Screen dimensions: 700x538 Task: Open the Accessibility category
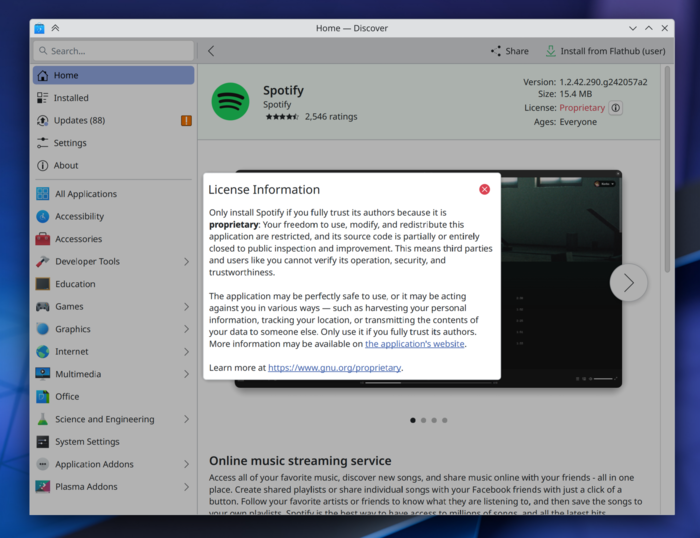tap(113, 217)
